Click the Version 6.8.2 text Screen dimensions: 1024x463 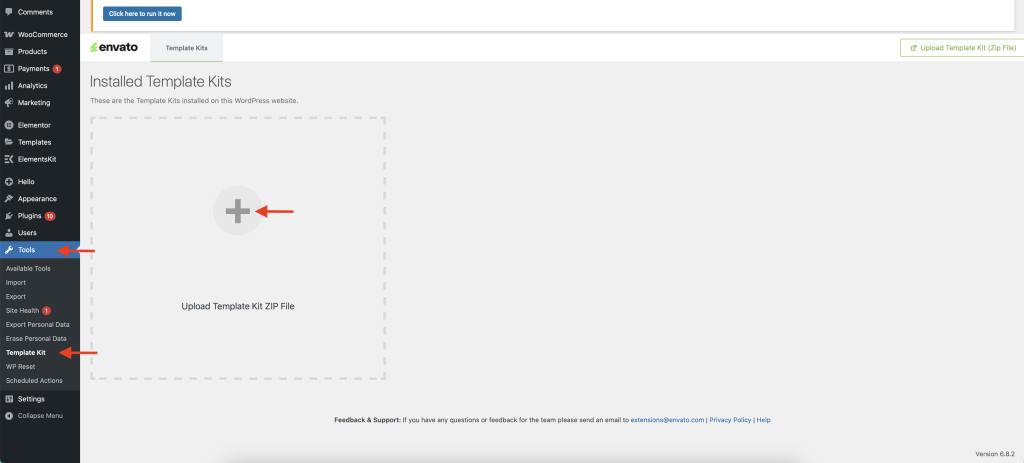coord(995,453)
